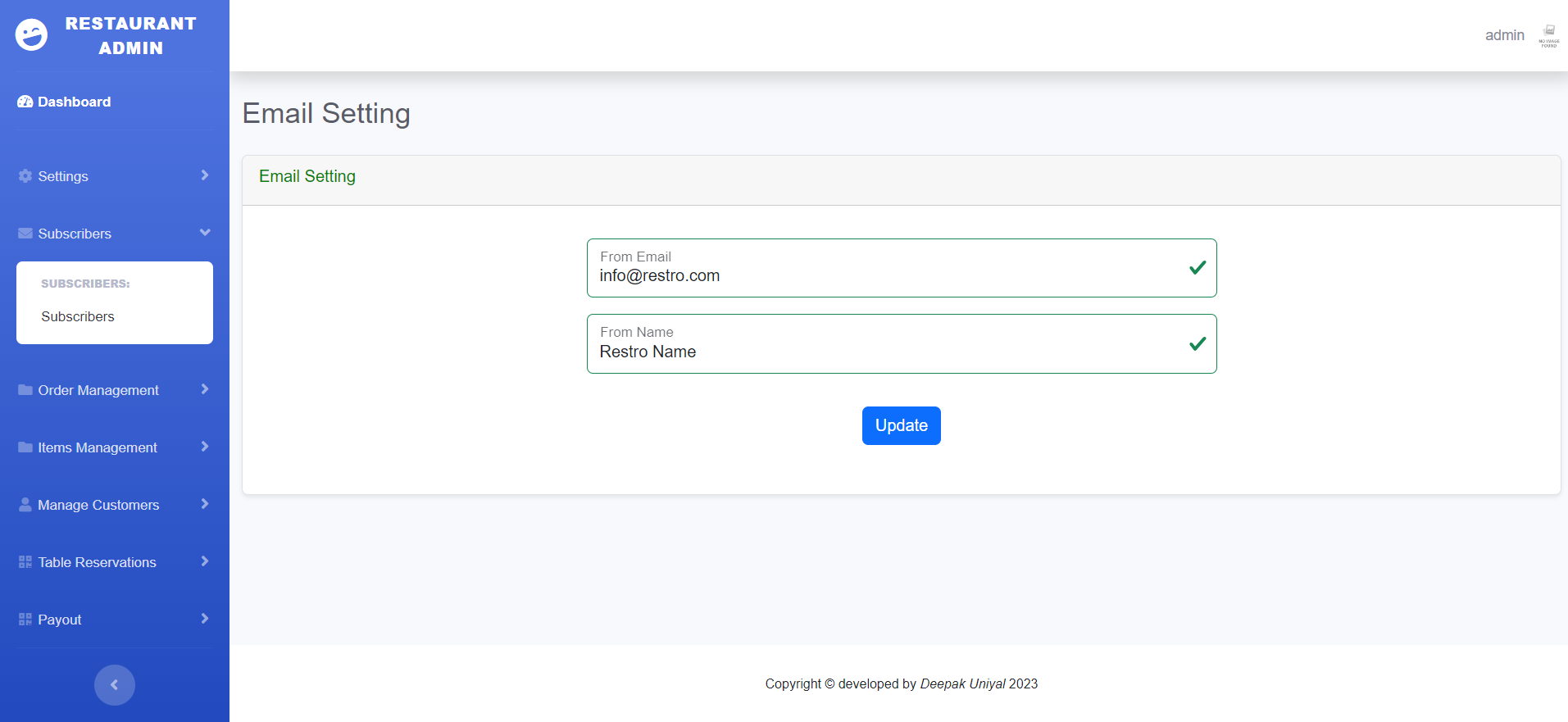Edit the From Email input field

pos(889,276)
